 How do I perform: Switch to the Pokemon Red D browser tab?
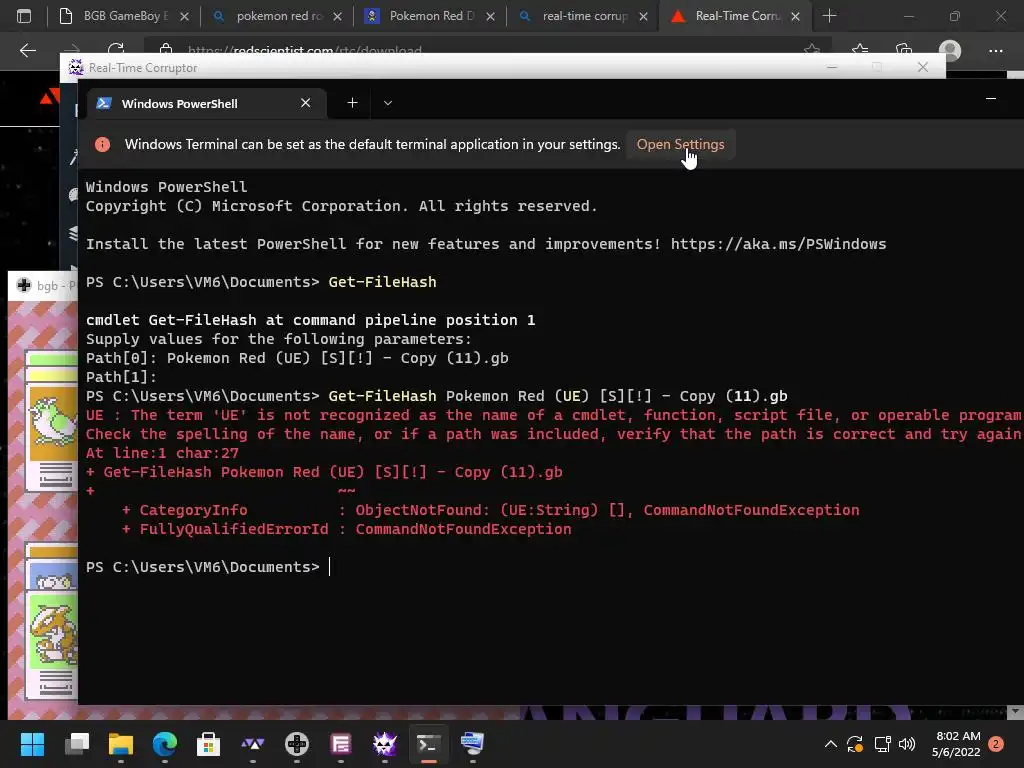coord(431,16)
